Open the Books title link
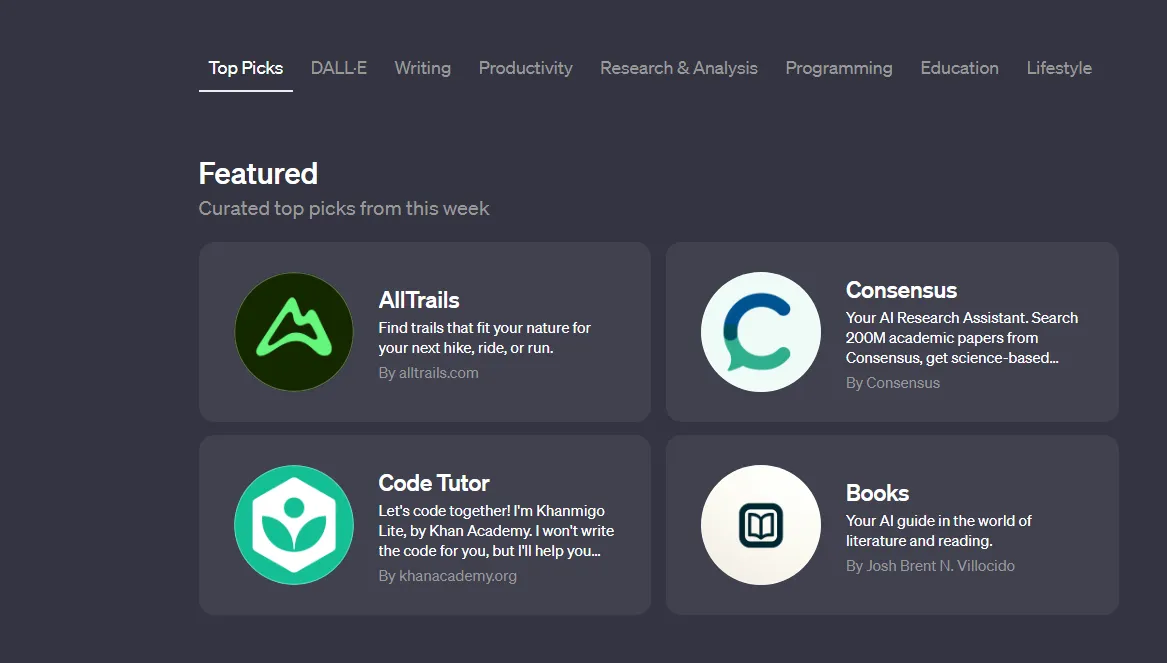 877,493
